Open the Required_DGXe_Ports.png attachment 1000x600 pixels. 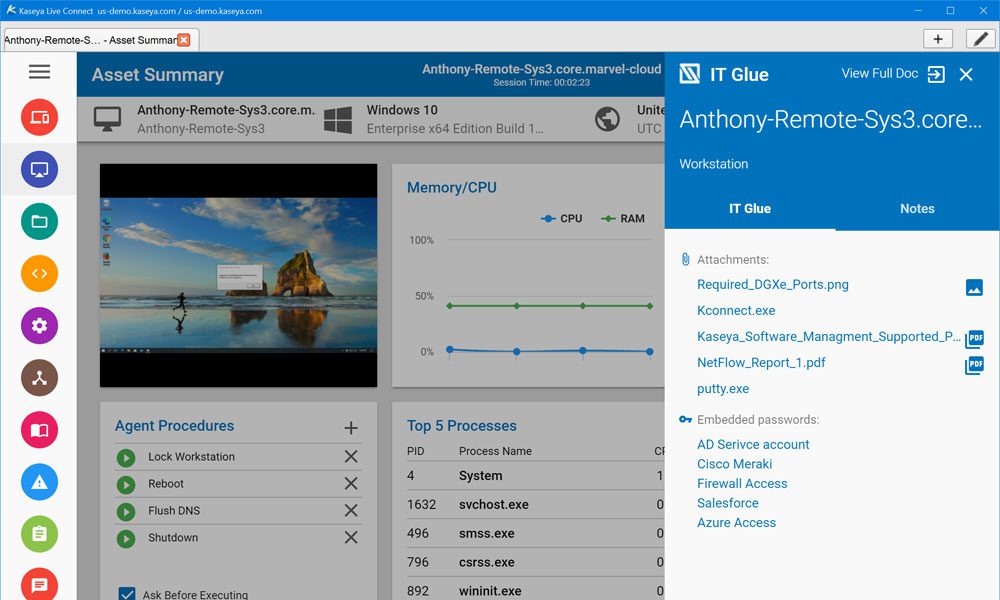pos(772,284)
